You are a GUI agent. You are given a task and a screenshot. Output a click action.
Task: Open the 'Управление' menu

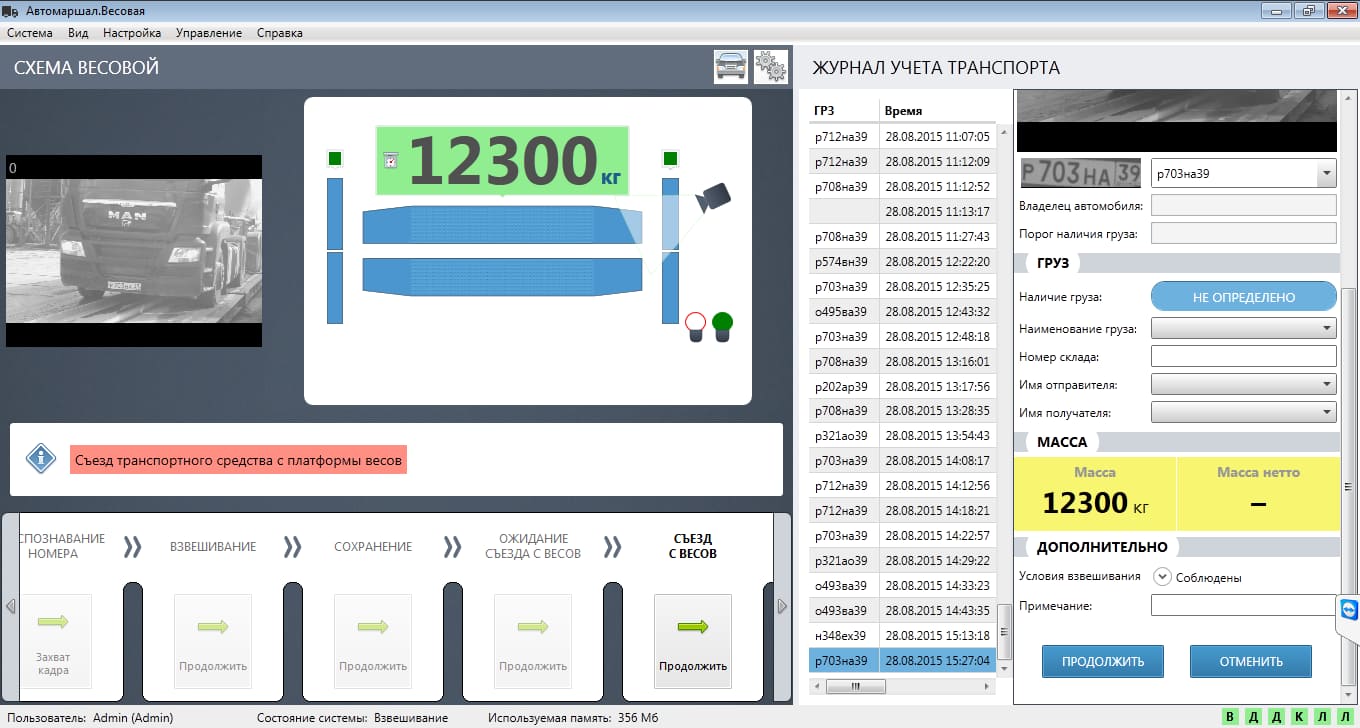pyautogui.click(x=208, y=33)
